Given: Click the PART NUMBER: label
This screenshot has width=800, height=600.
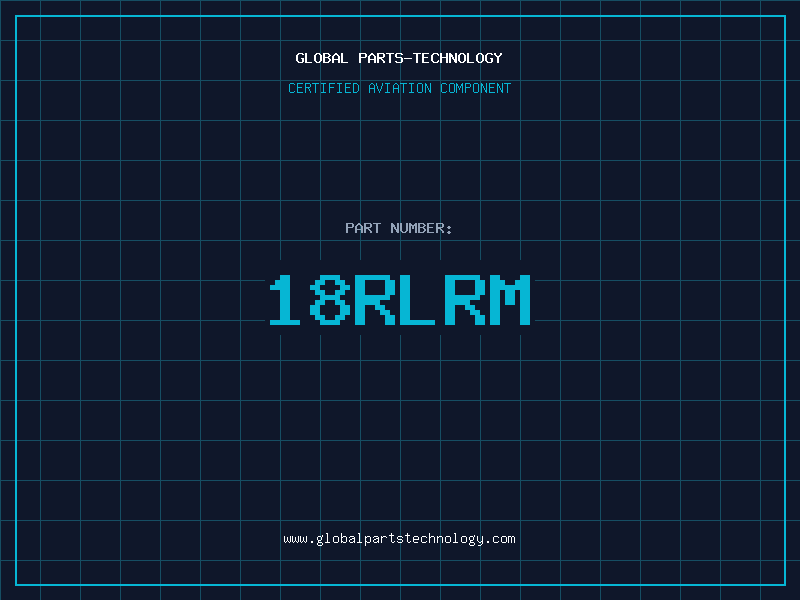Looking at the screenshot, I should pyautogui.click(x=398, y=228).
